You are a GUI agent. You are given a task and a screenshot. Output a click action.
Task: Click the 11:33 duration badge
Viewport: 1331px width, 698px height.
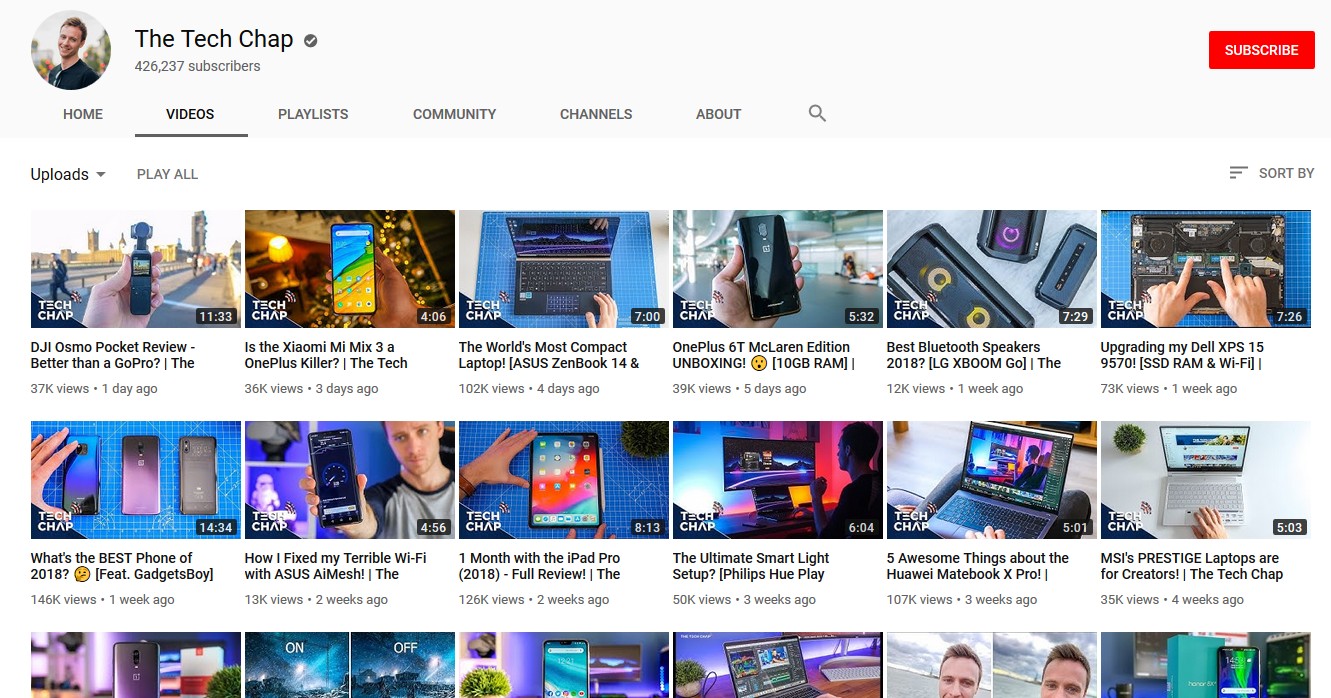point(215,317)
